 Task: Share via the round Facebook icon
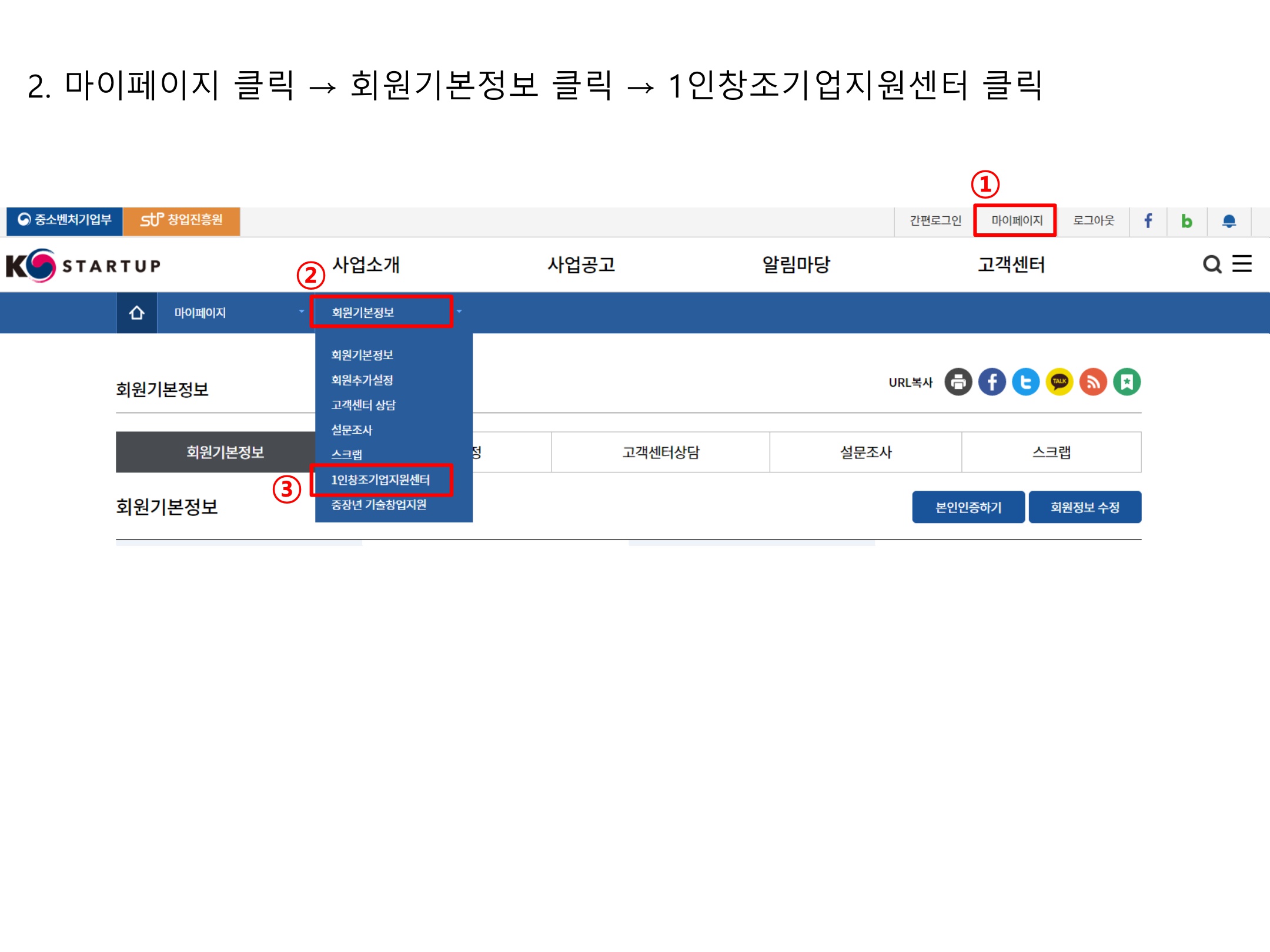[992, 383]
